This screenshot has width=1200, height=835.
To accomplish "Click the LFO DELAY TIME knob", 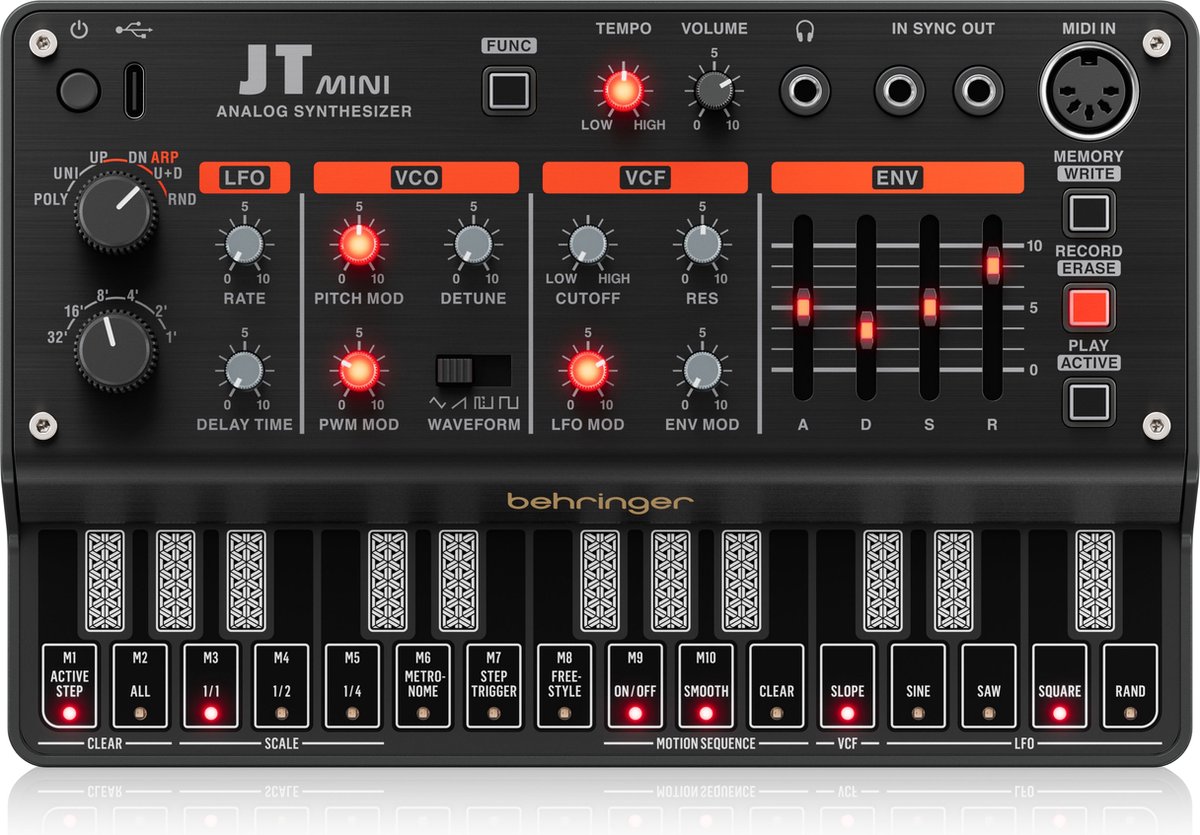I will tap(244, 370).
